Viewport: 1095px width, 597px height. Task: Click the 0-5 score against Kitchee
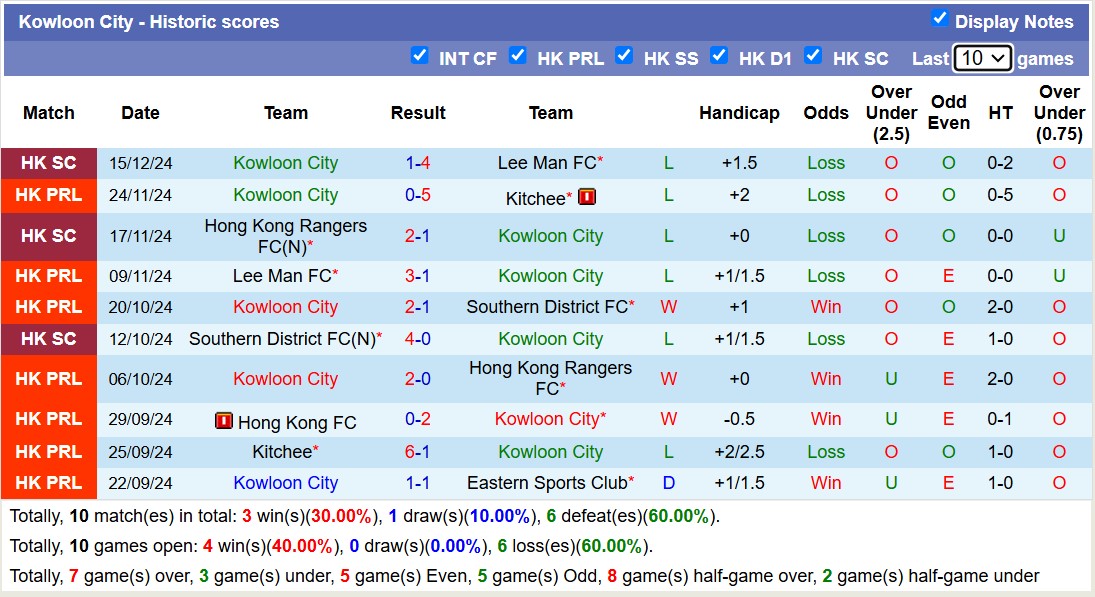[x=418, y=195]
